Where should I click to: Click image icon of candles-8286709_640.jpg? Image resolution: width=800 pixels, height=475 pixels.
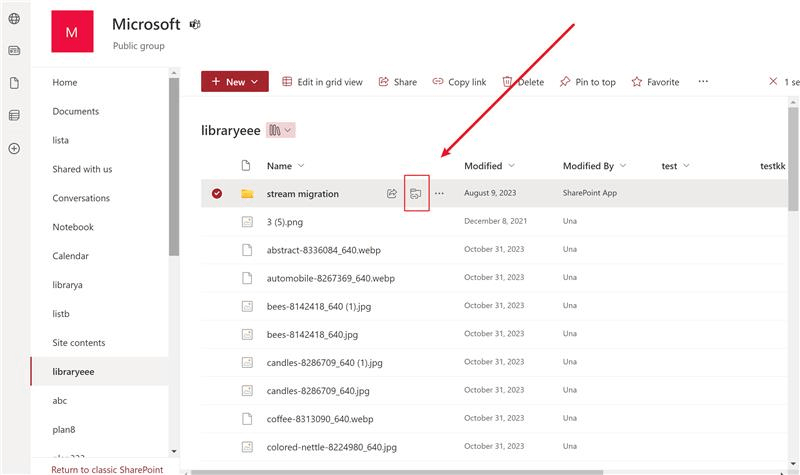click(x=247, y=390)
